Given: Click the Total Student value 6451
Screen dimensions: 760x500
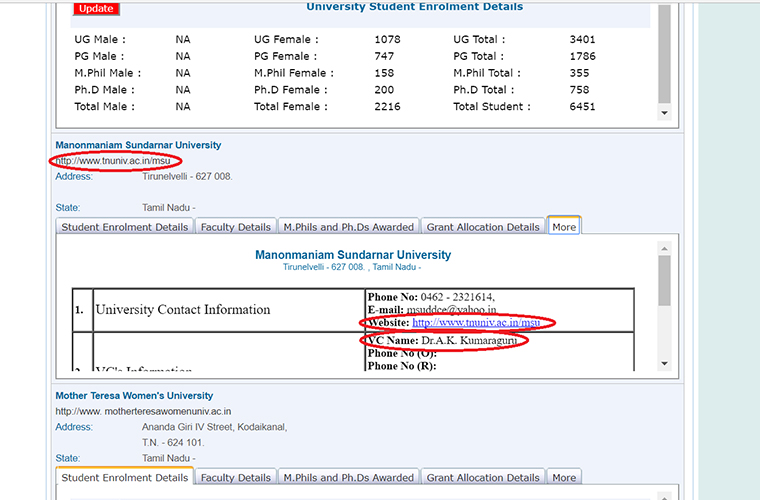Looking at the screenshot, I should click(x=582, y=107).
